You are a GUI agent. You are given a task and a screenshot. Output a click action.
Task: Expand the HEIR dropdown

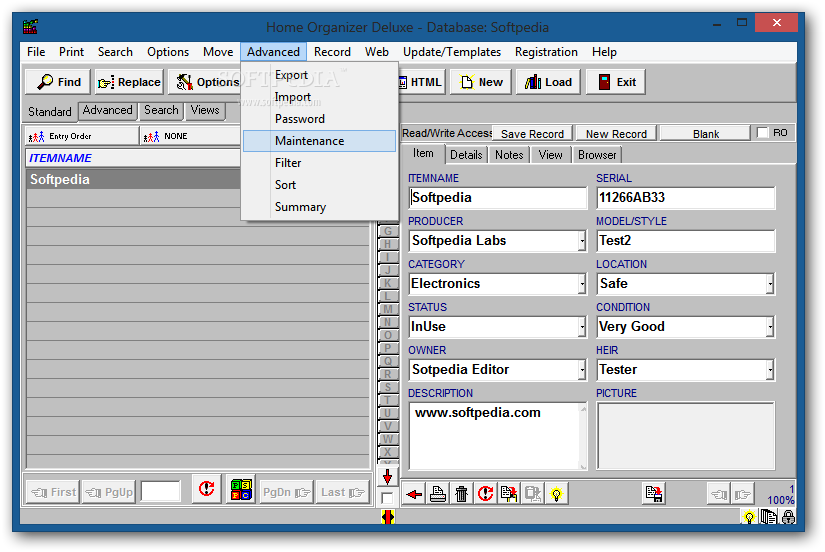(x=770, y=370)
